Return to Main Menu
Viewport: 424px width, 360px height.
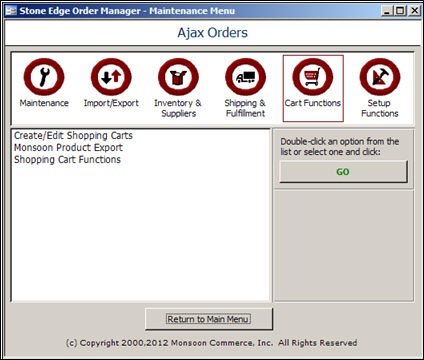(x=209, y=319)
